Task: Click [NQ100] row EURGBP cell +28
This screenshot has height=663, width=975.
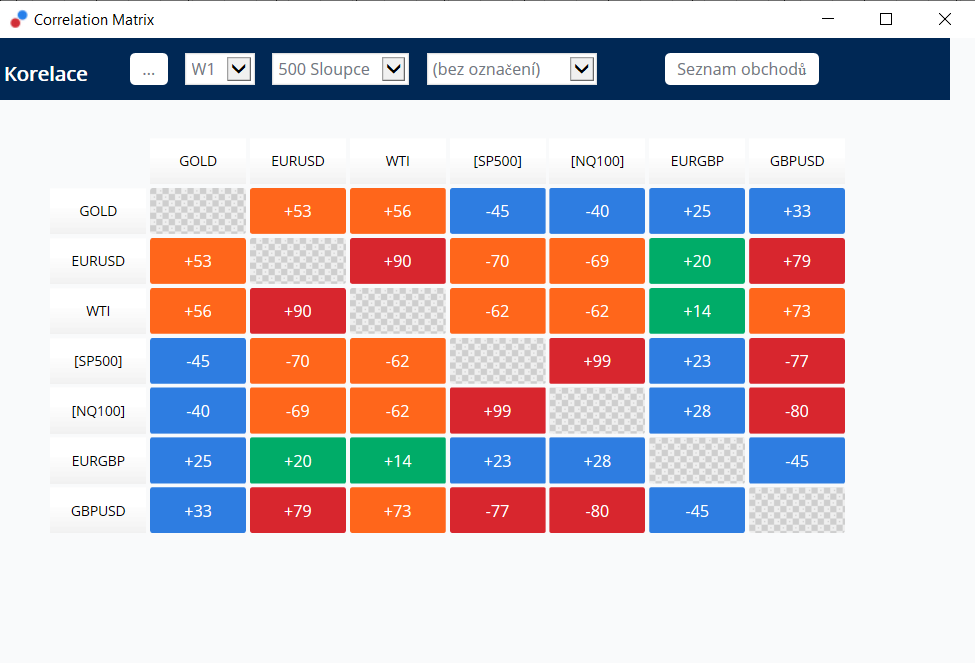Action: pos(697,411)
